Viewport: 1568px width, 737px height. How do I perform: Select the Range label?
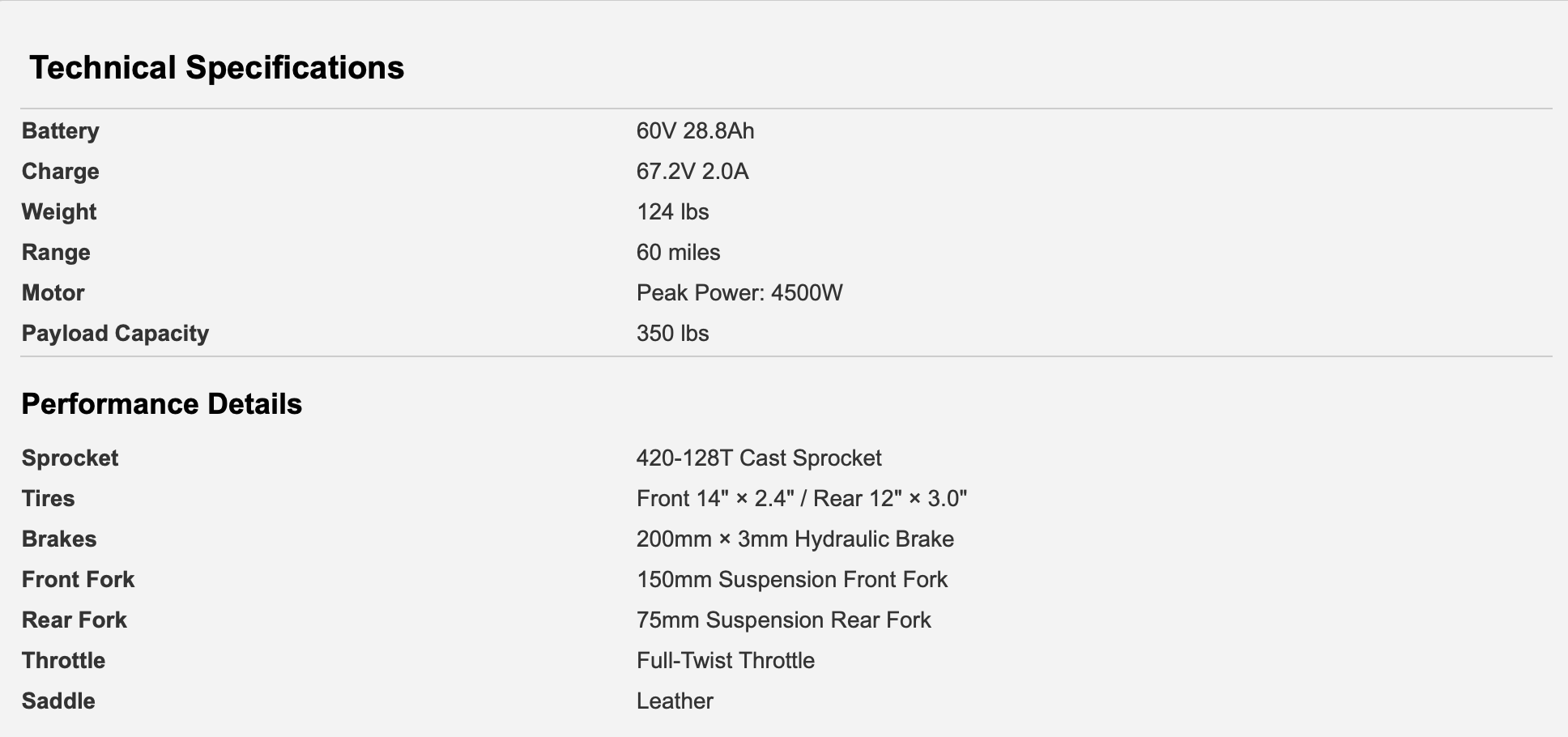click(x=56, y=252)
